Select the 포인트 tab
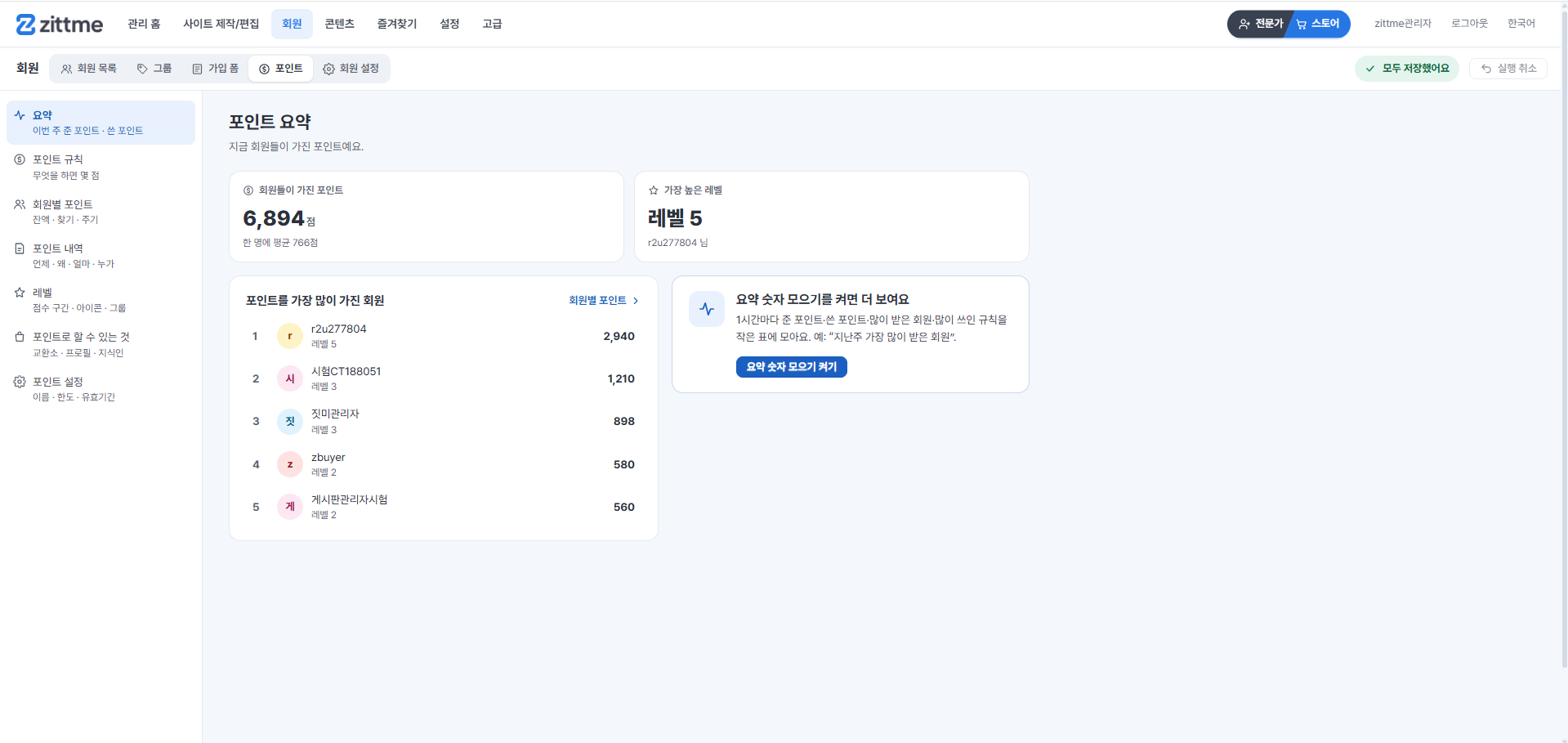Screen dimensions: 1568x743 281,69
